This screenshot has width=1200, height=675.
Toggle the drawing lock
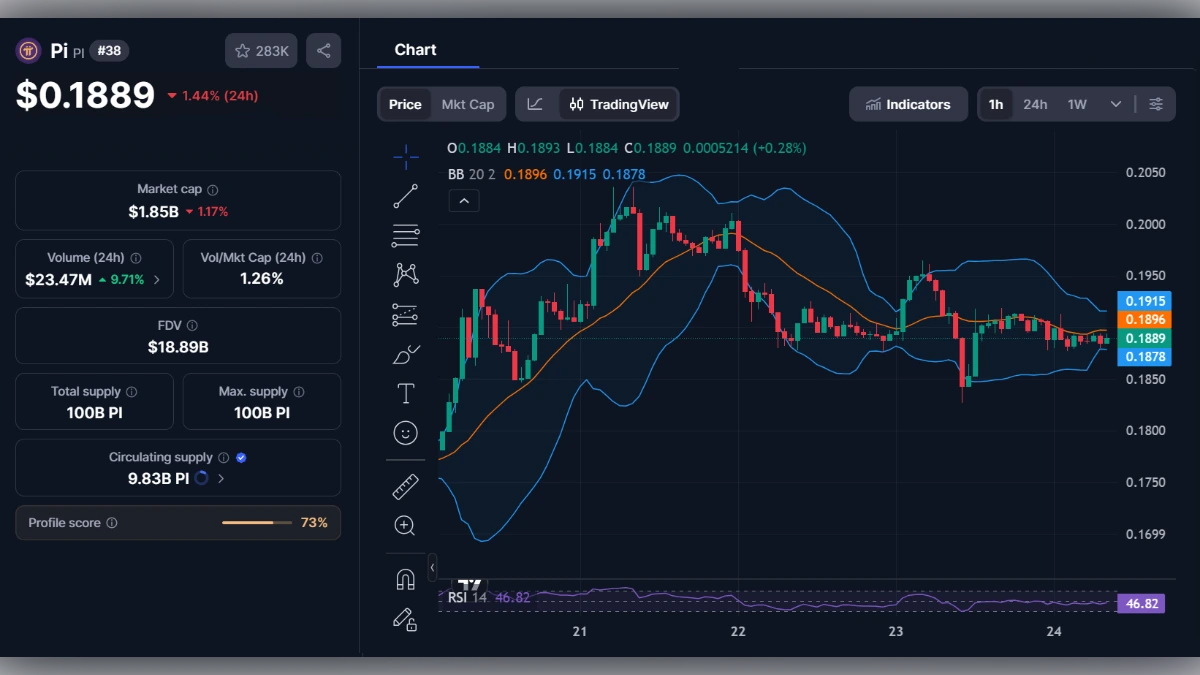(405, 620)
